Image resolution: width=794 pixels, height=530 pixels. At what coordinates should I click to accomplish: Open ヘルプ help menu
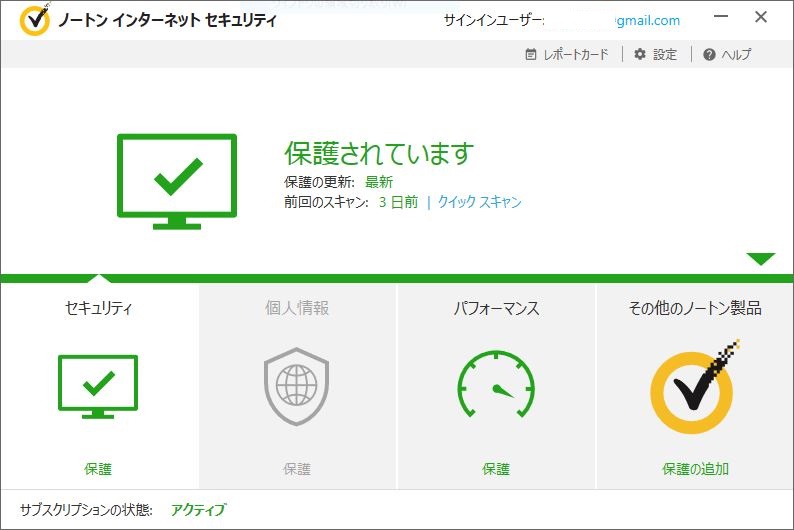click(x=727, y=54)
